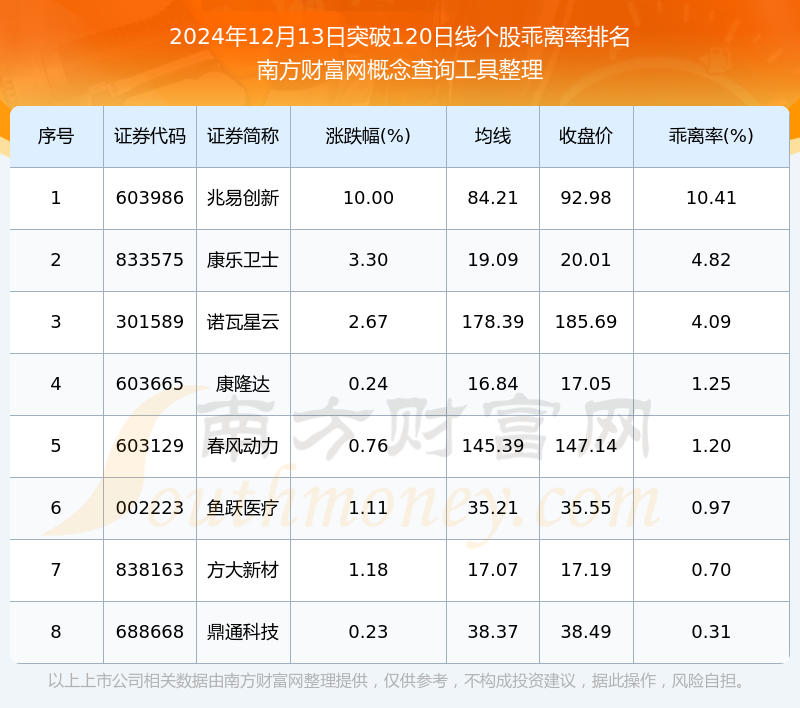Click the 0.31 deviation rate value
The height and width of the screenshot is (708, 800).
coord(711,632)
